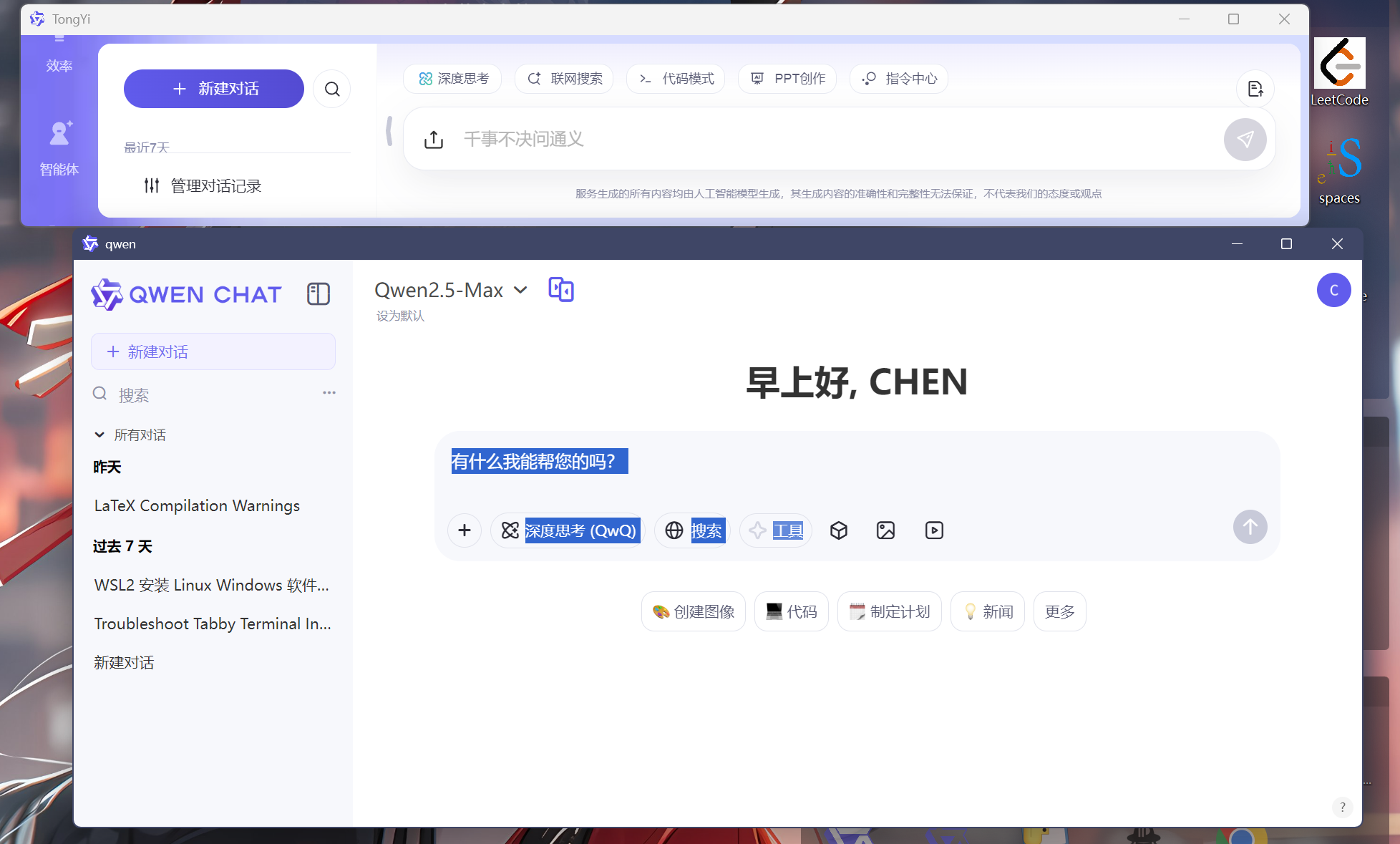Click the 创建图像 suggestion button
The width and height of the screenshot is (1400, 844).
click(693, 611)
